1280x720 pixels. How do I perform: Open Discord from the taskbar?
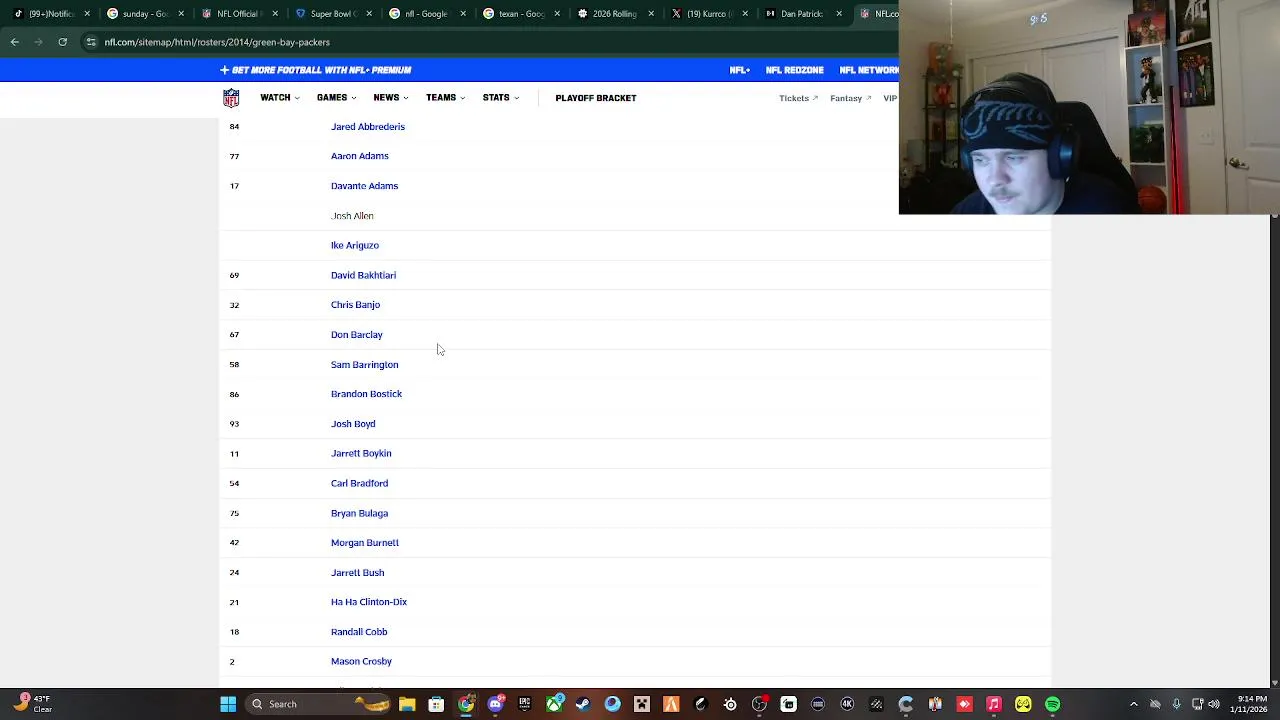pyautogui.click(x=496, y=704)
